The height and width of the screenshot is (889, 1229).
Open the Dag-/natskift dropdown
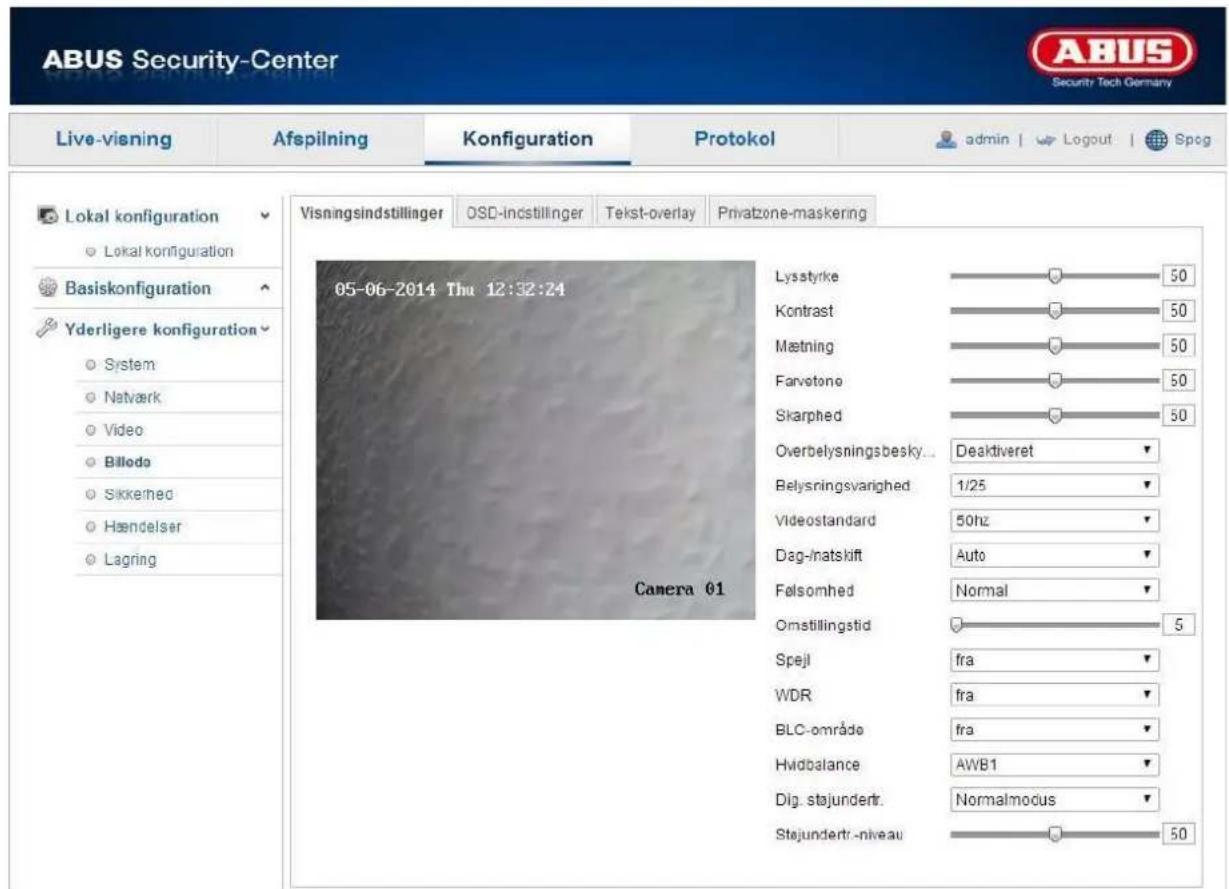tap(1053, 556)
